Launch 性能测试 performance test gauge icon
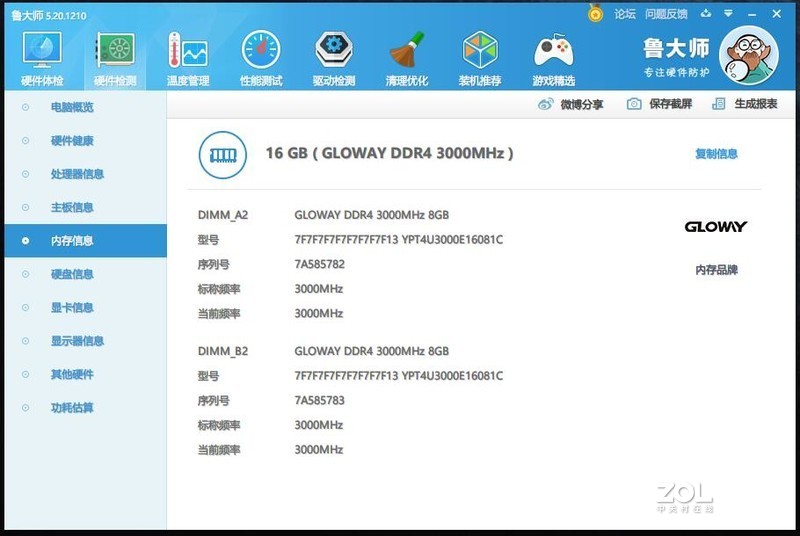Screen dimensions: 800x536 (x=261, y=50)
